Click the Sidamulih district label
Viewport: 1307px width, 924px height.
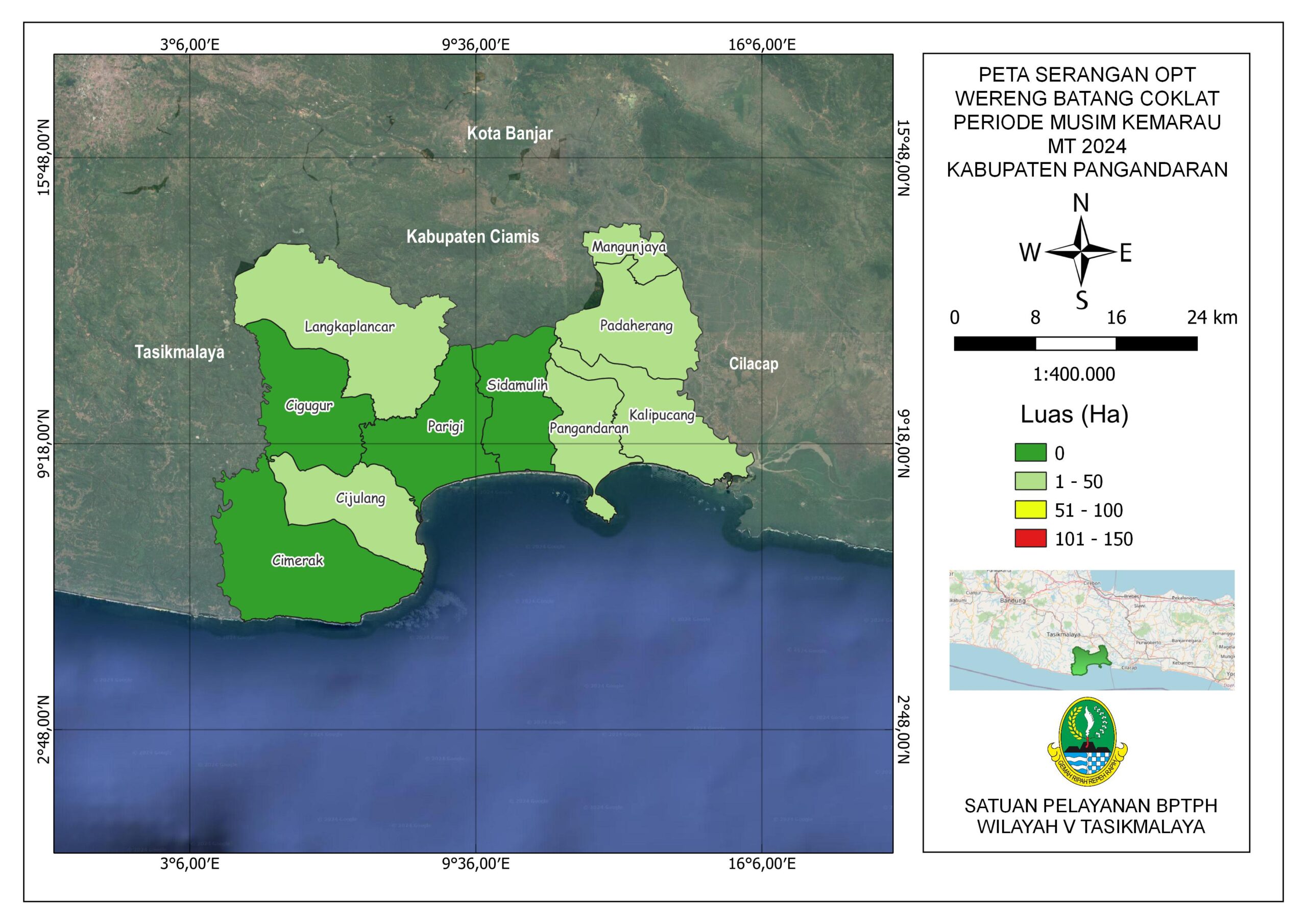coord(517,385)
